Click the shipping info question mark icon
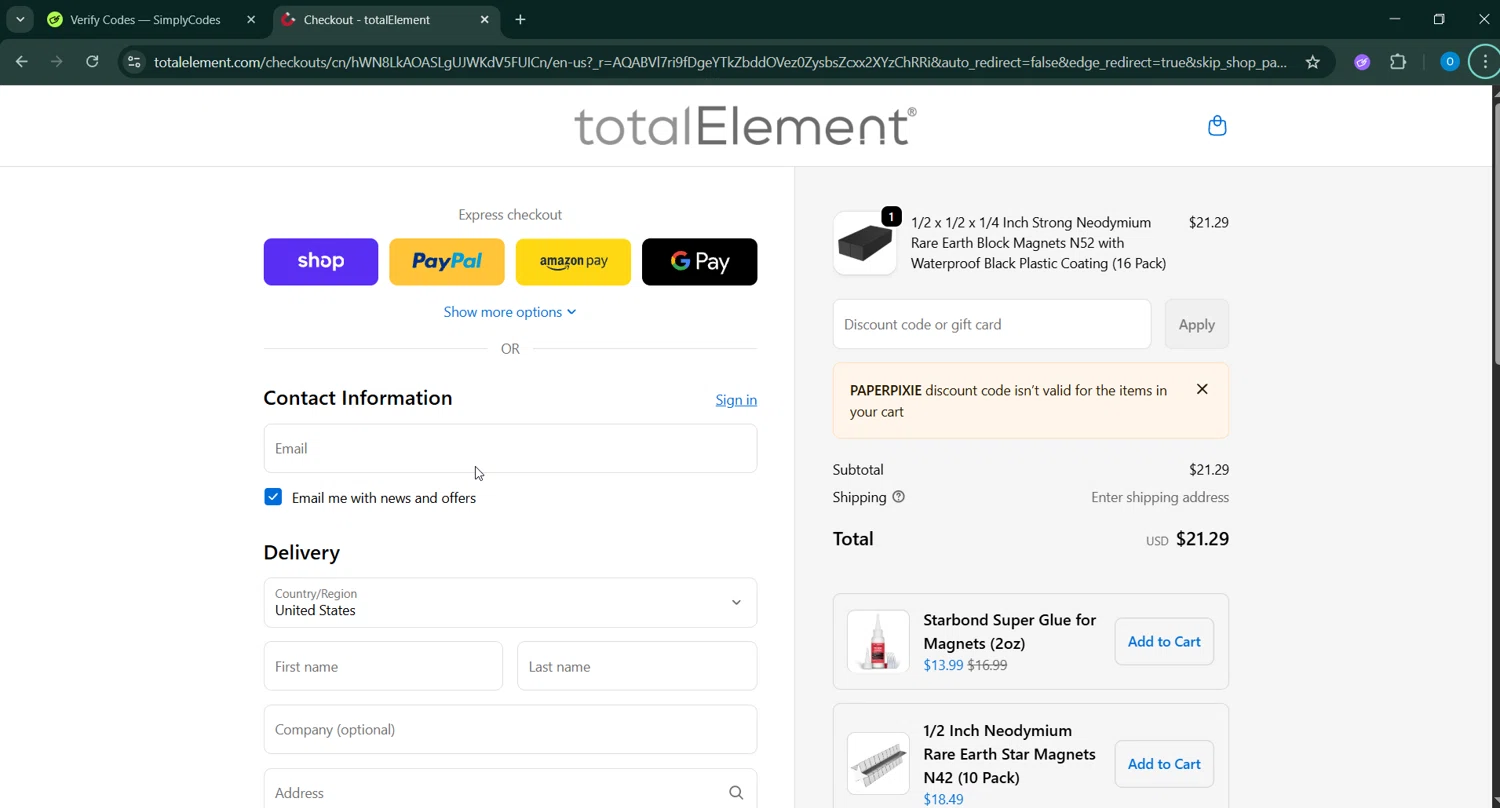This screenshot has height=808, width=1500. pos(898,497)
